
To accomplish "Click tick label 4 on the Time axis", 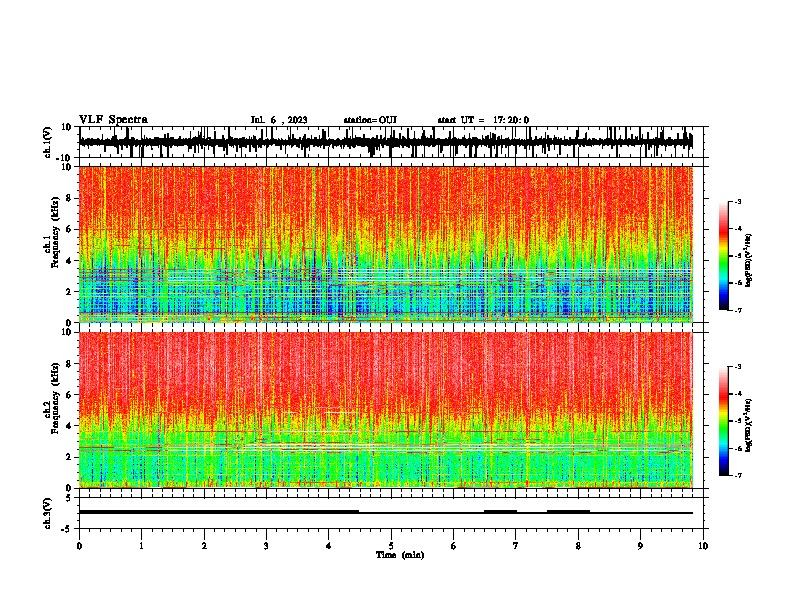I will click(x=329, y=546).
